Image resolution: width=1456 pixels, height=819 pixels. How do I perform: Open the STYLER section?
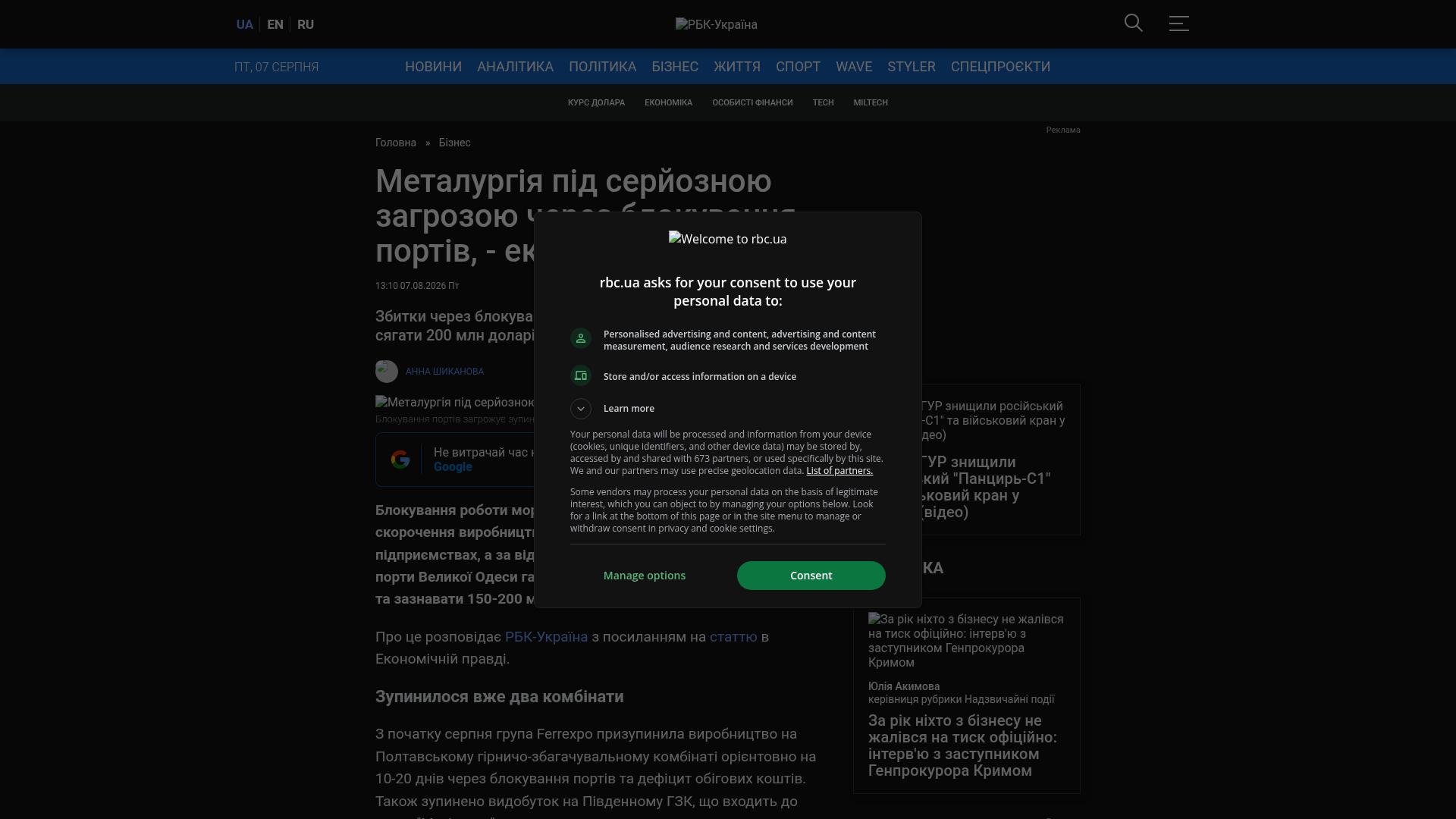[x=912, y=67]
